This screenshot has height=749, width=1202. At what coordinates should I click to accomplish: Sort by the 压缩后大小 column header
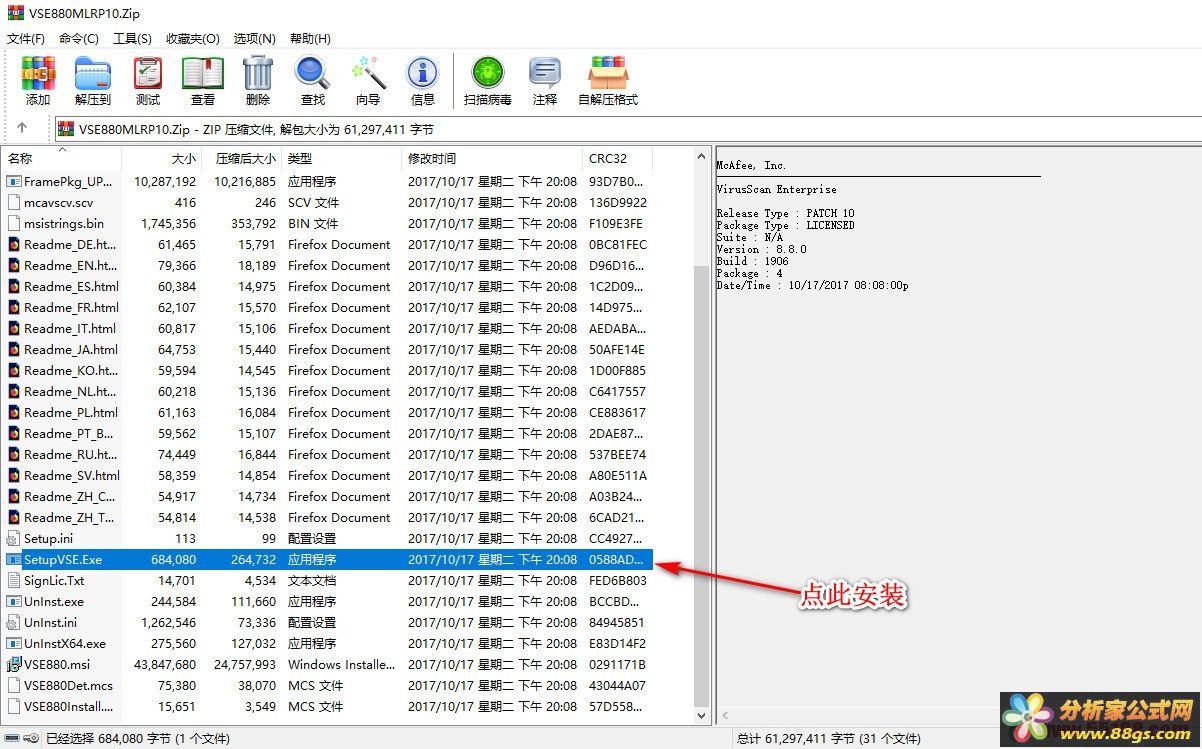tap(243, 158)
